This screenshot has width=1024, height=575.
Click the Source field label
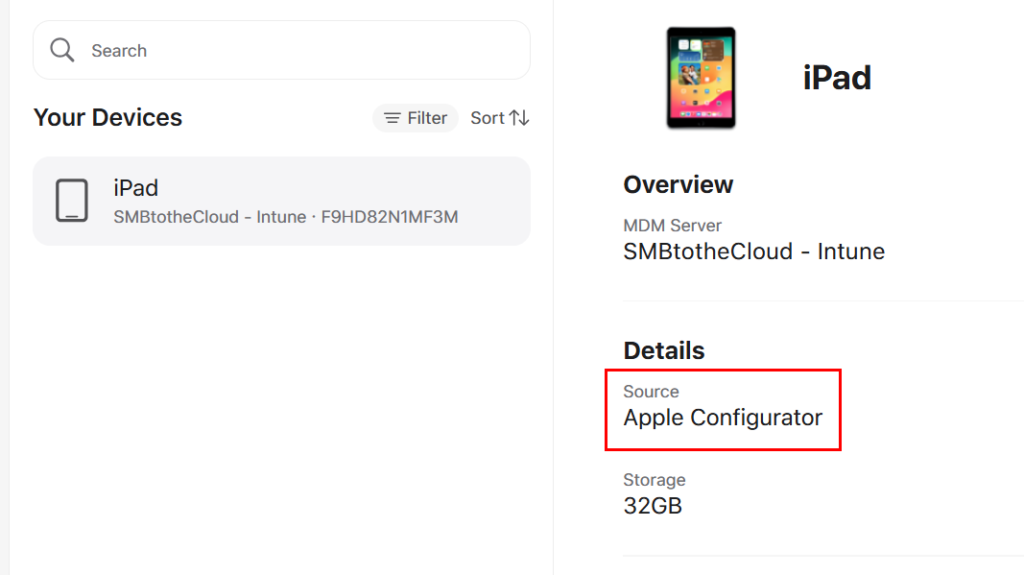[x=651, y=392]
